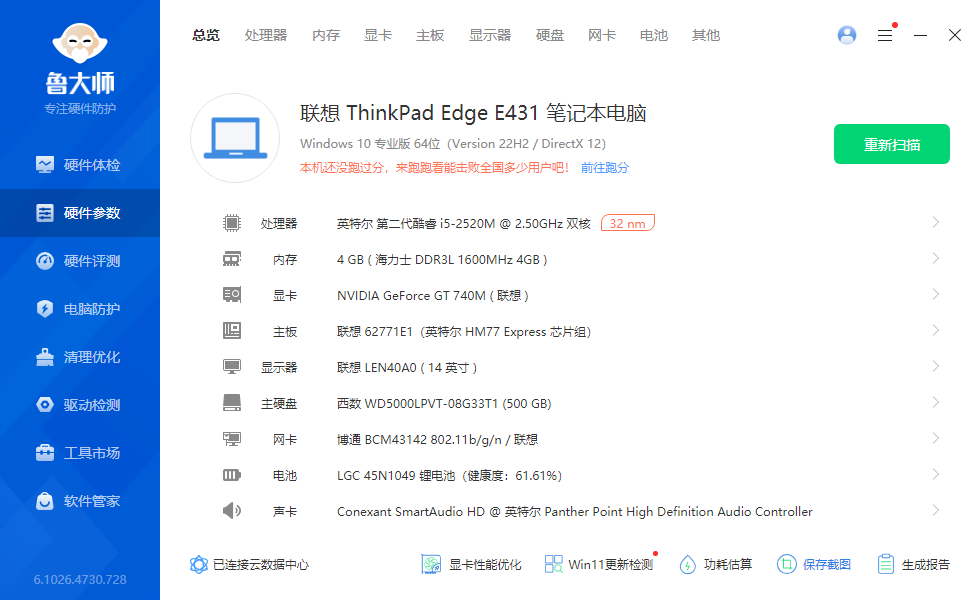Click 海力士 DDR3L memory text
This screenshot has height=600, width=980.
[x=442, y=259]
